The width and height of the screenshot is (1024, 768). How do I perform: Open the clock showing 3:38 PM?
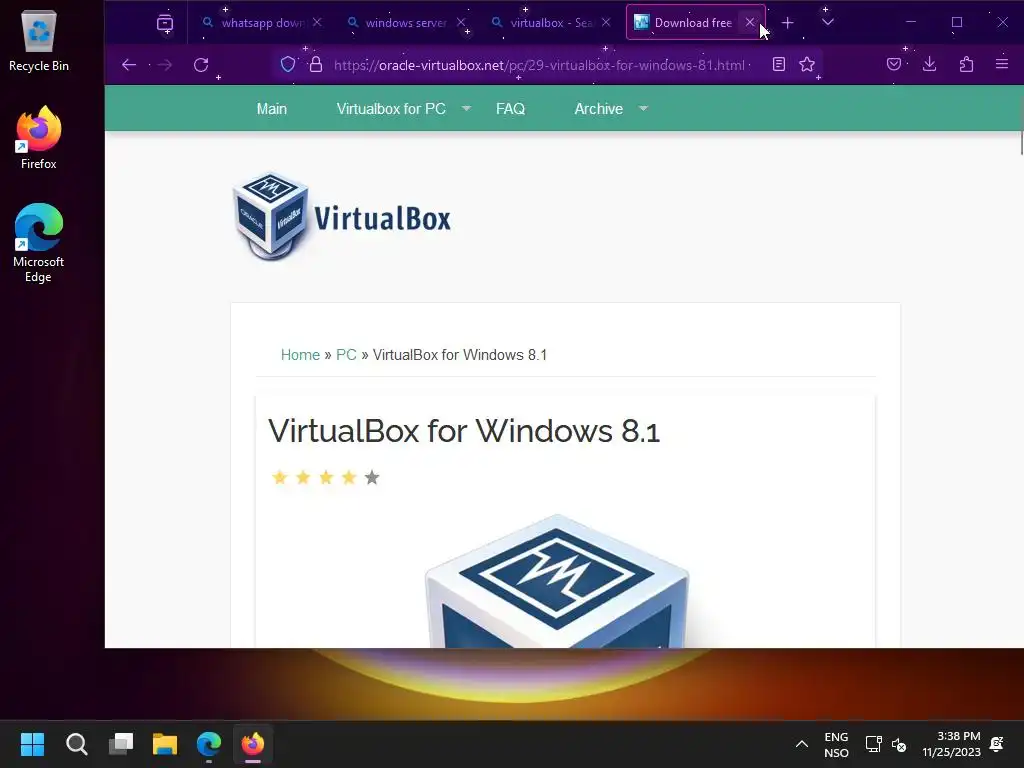952,744
